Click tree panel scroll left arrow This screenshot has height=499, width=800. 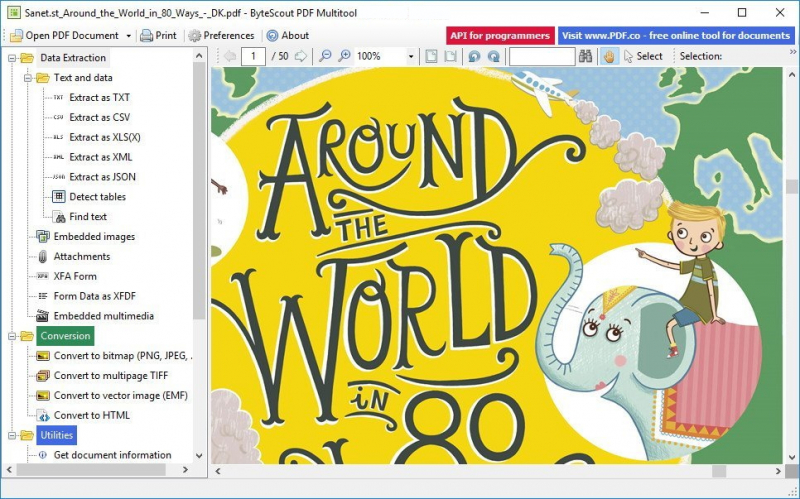9,469
